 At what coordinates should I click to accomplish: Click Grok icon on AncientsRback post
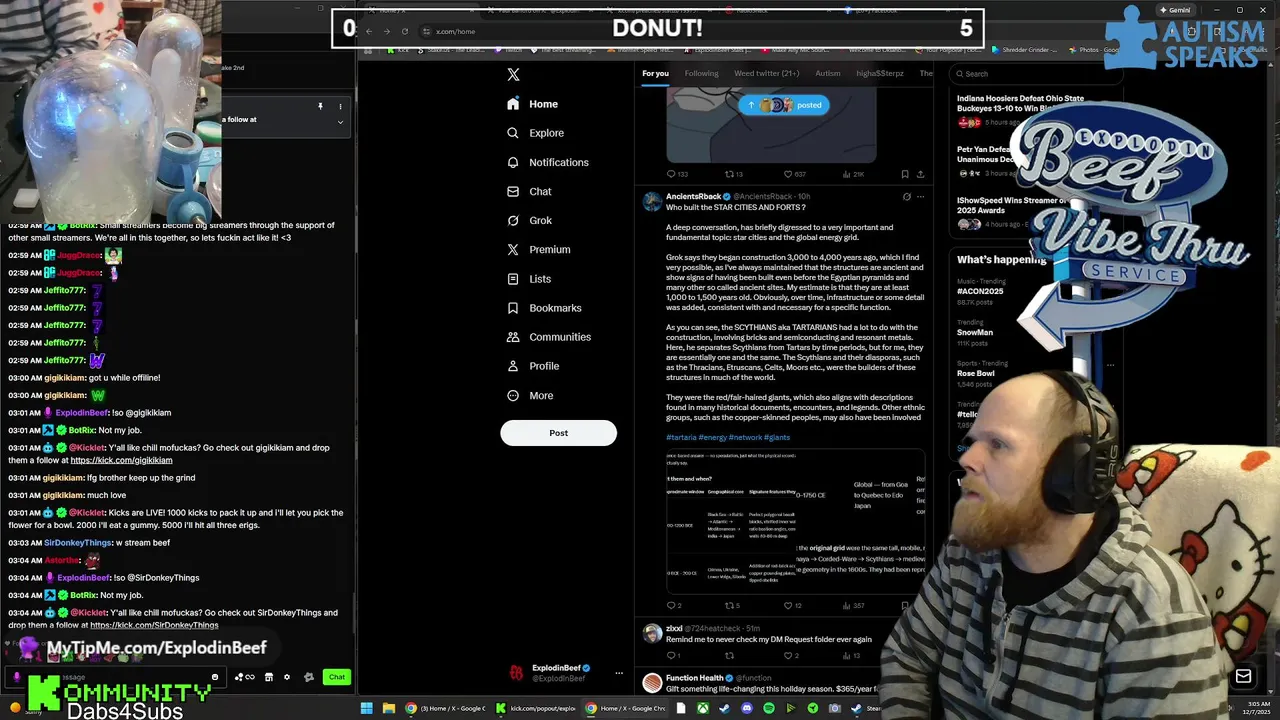[907, 197]
